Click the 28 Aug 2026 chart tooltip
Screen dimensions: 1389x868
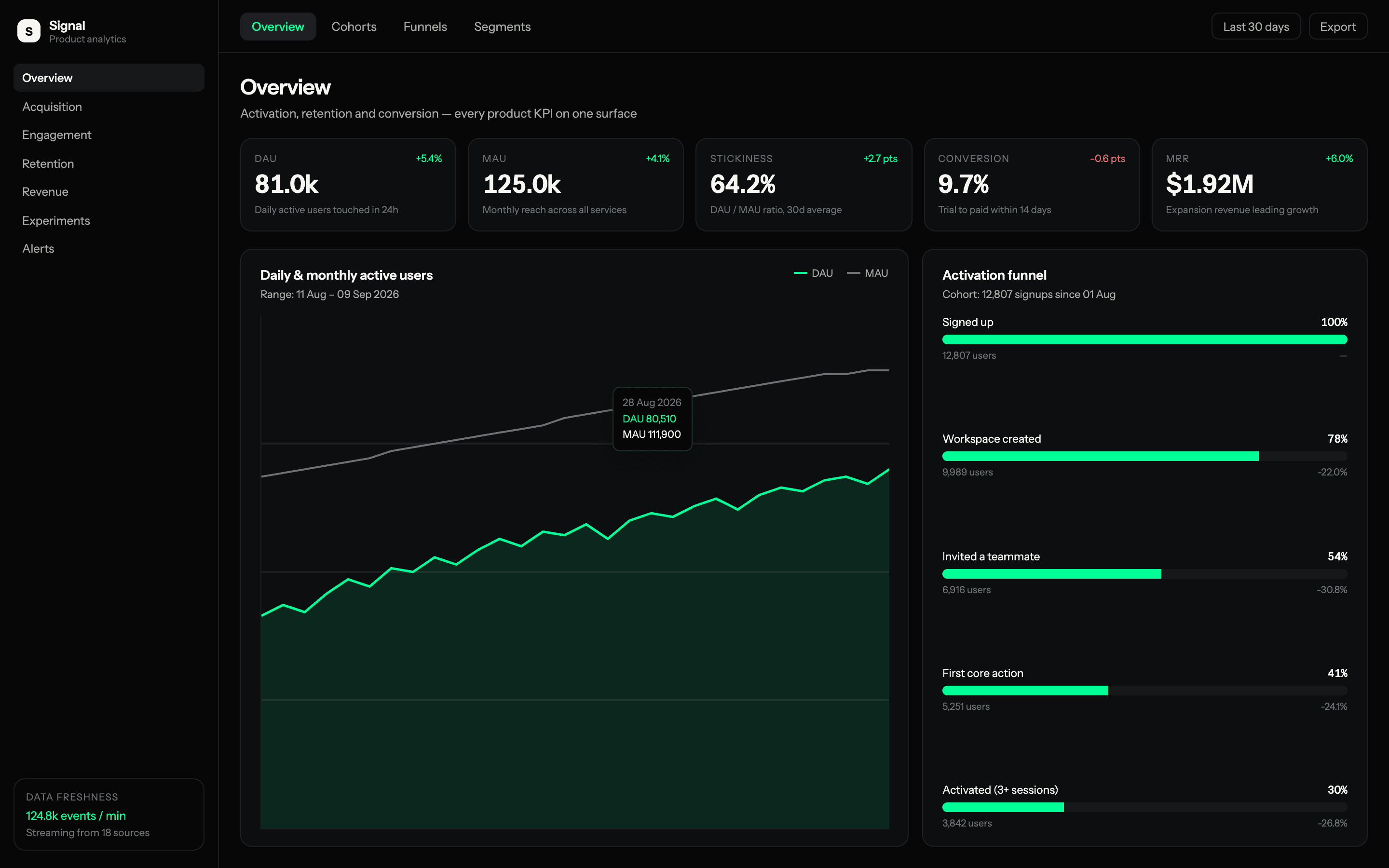[x=652, y=419]
